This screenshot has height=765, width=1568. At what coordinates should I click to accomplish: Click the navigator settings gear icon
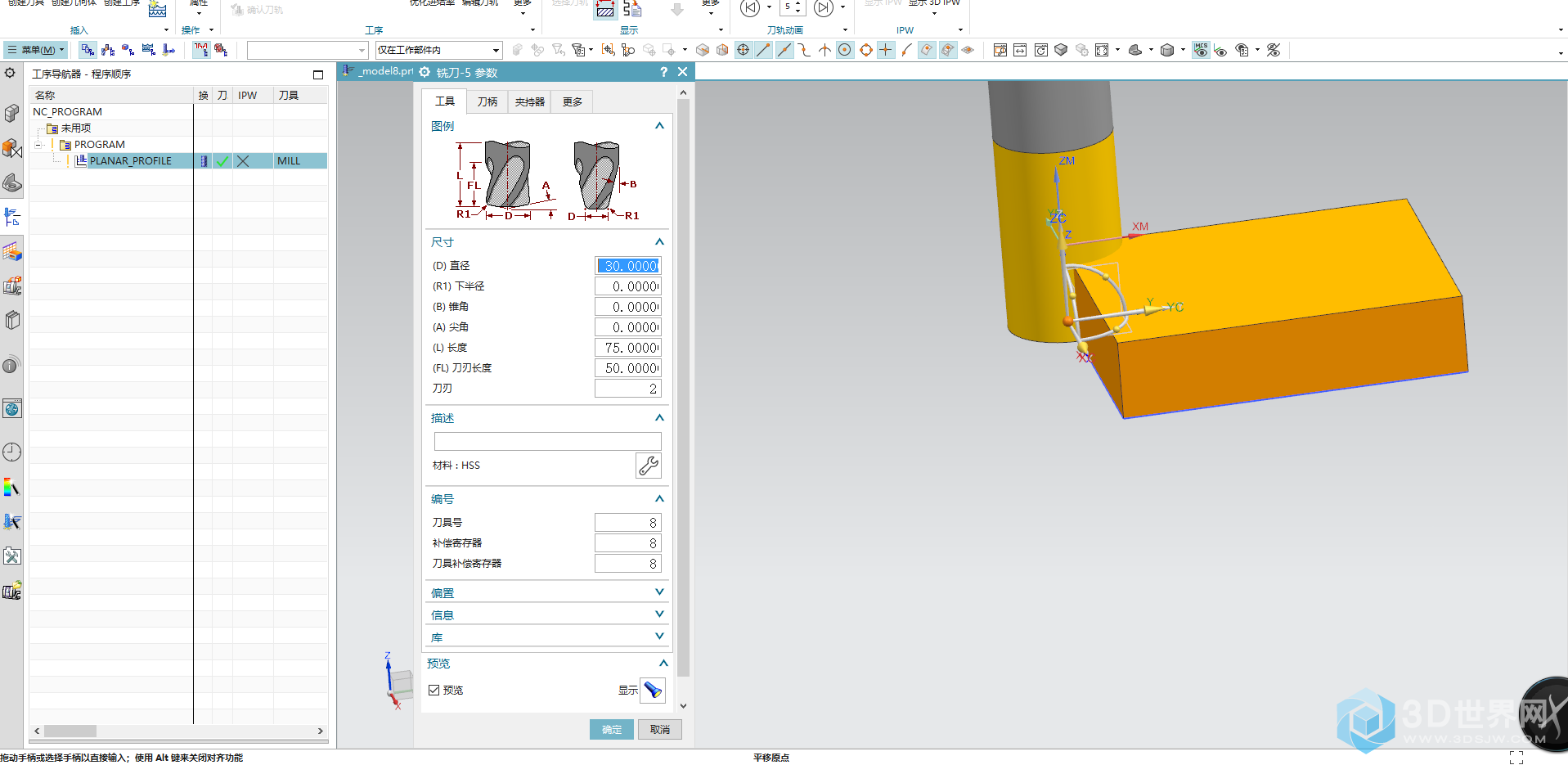coord(10,73)
